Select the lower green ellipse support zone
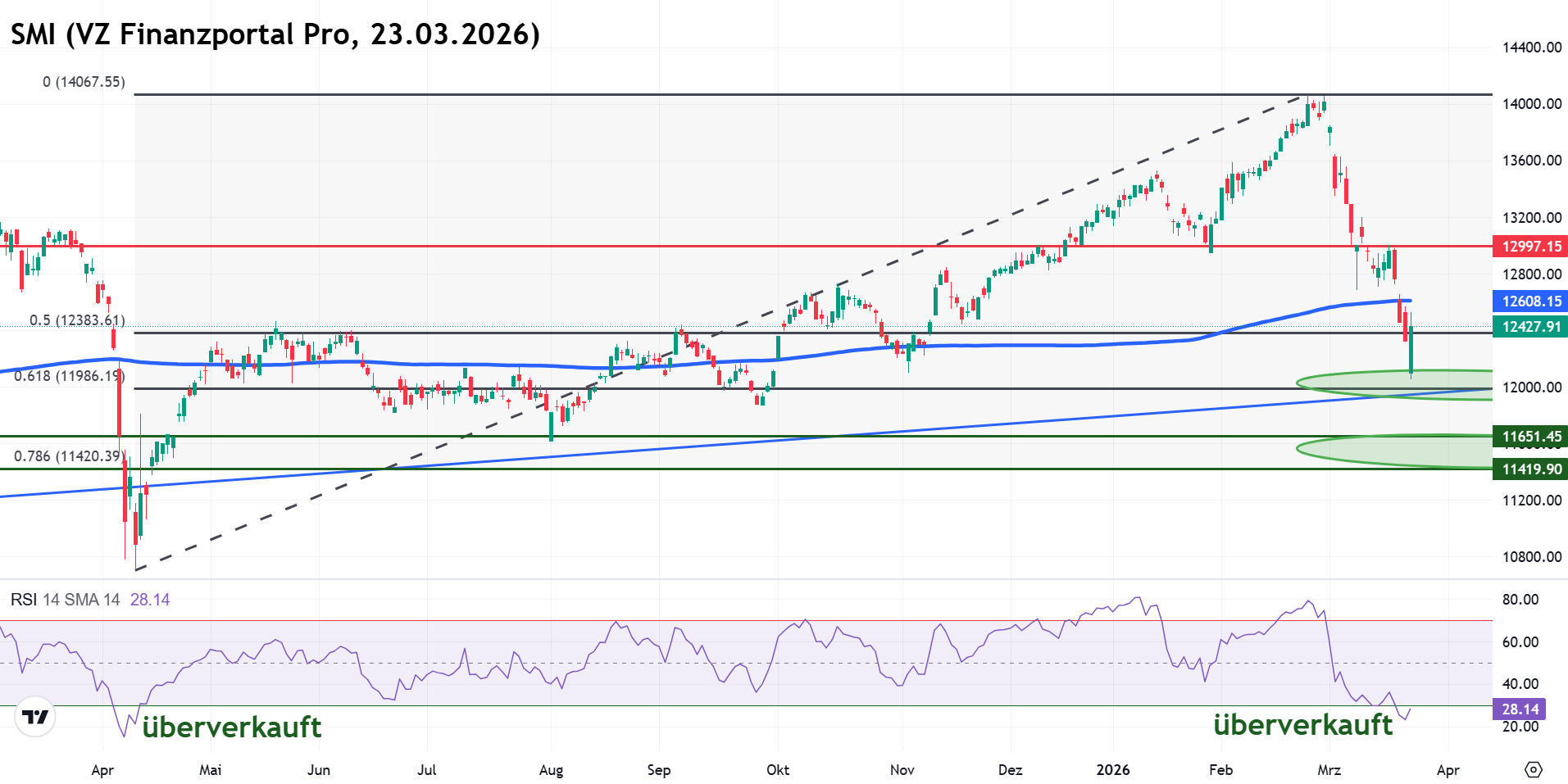 (1393, 450)
